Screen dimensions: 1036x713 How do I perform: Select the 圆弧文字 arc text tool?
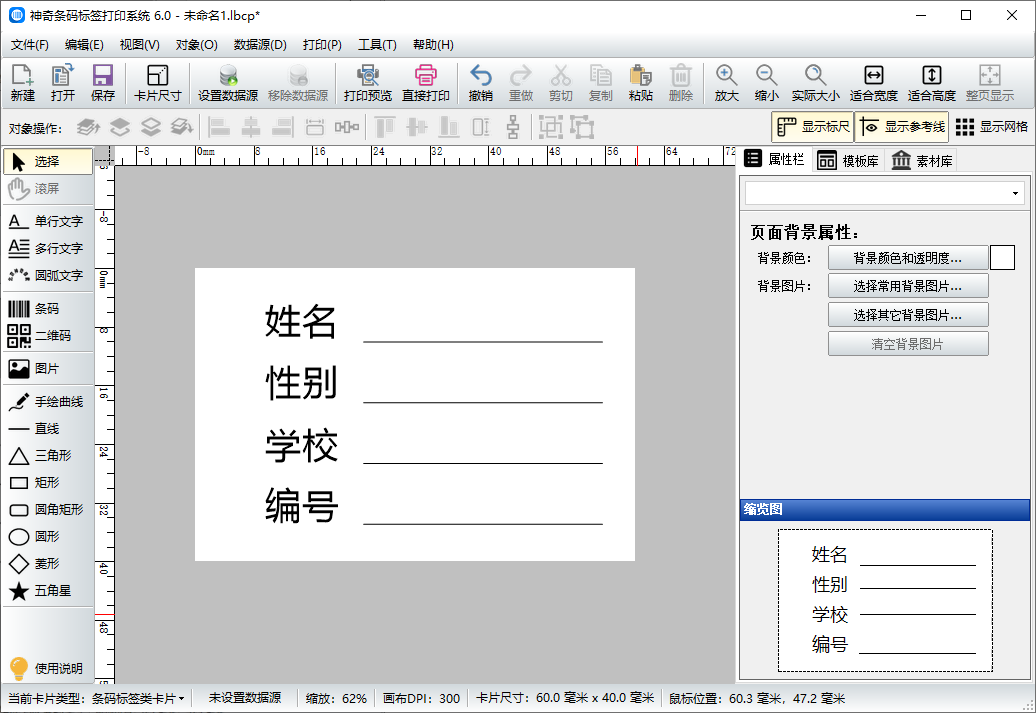click(47, 275)
